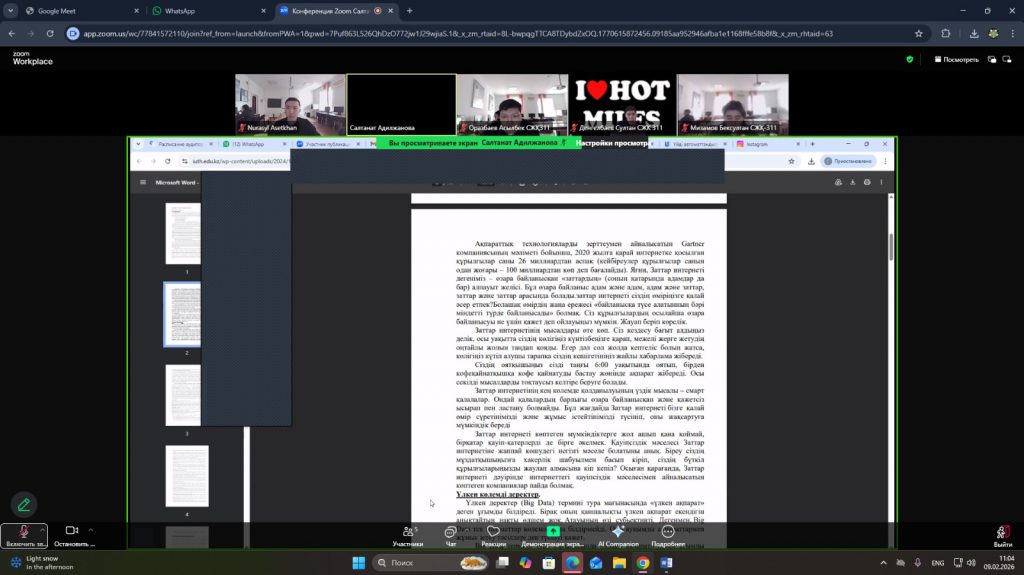Open the AI Companion panel
This screenshot has height=575, width=1024.
tap(618, 532)
